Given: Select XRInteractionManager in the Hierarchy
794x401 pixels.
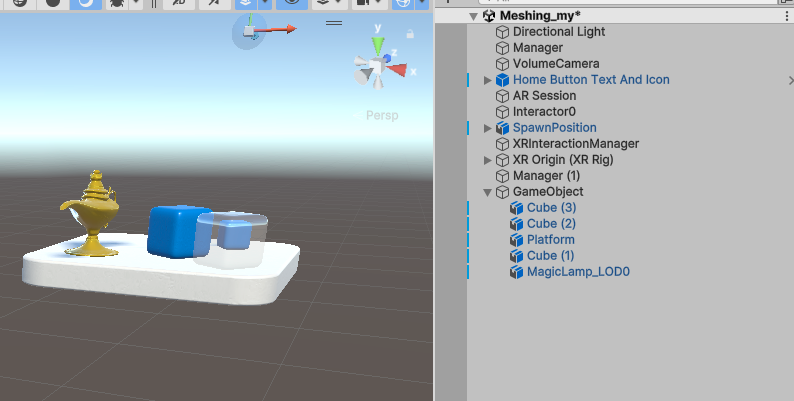Looking at the screenshot, I should 576,144.
